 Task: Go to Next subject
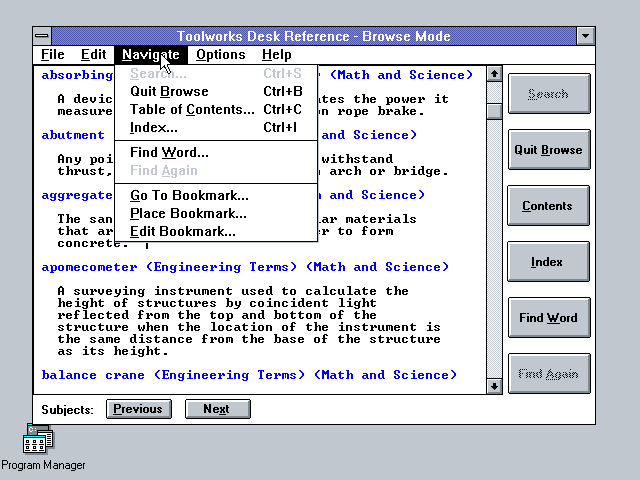pyautogui.click(x=218, y=409)
